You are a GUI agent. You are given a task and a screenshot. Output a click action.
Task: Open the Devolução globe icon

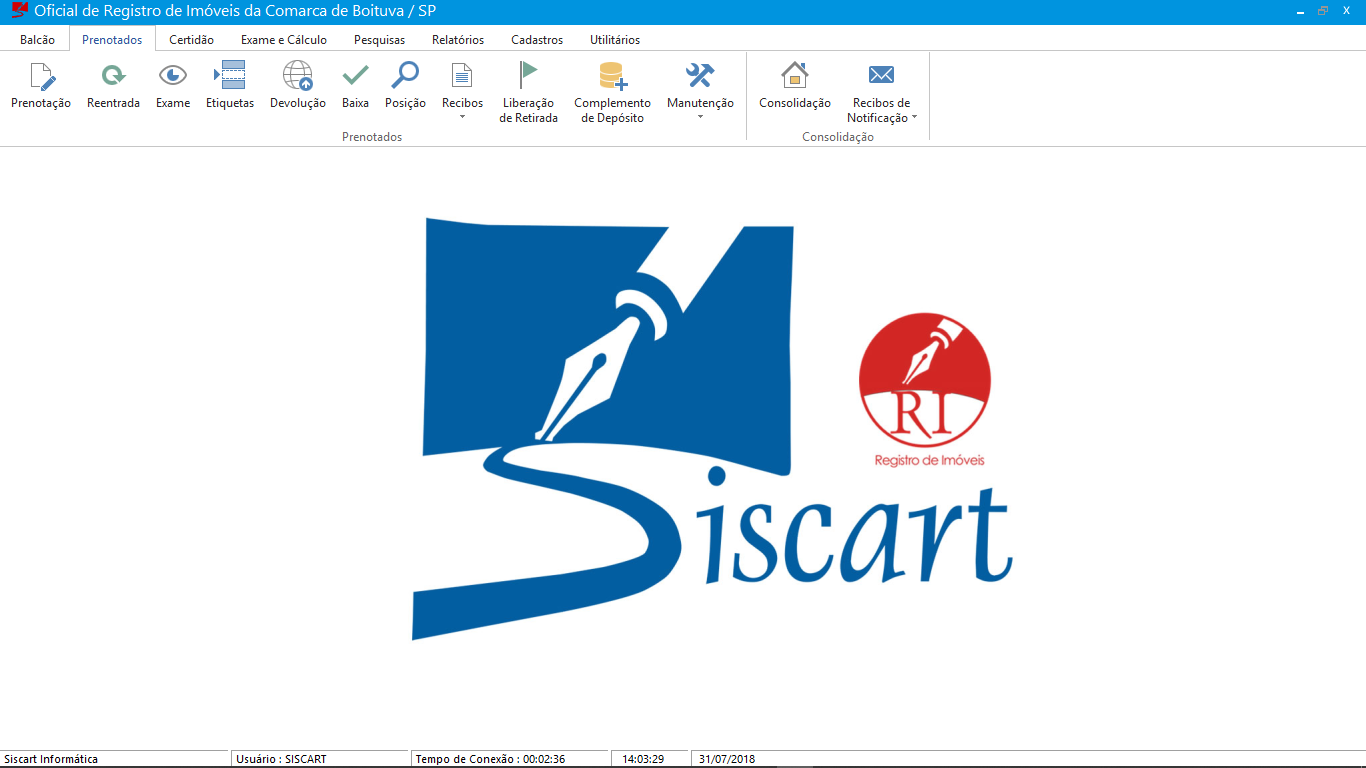click(x=298, y=76)
